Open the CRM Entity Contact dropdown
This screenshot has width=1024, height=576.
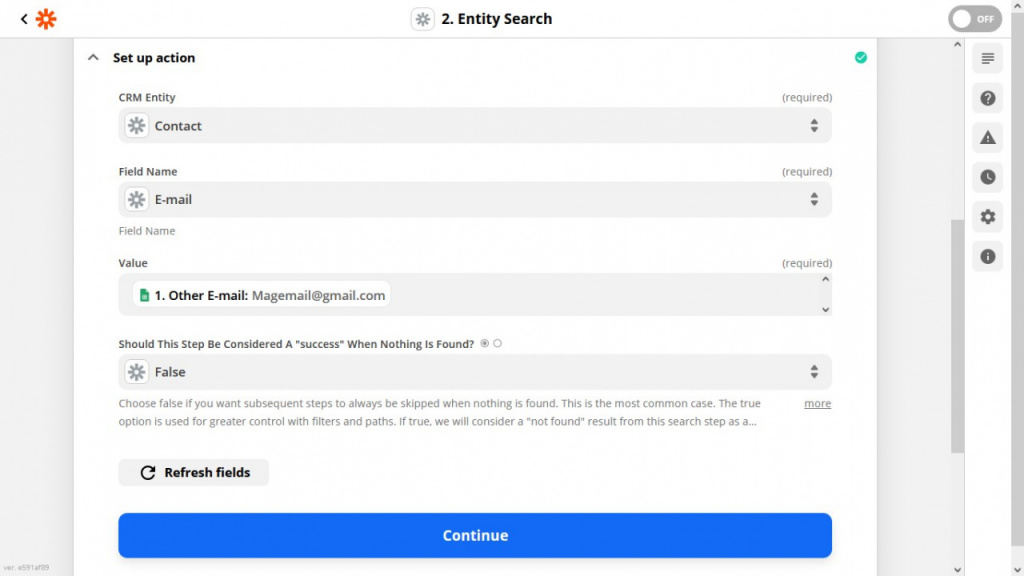(x=475, y=125)
